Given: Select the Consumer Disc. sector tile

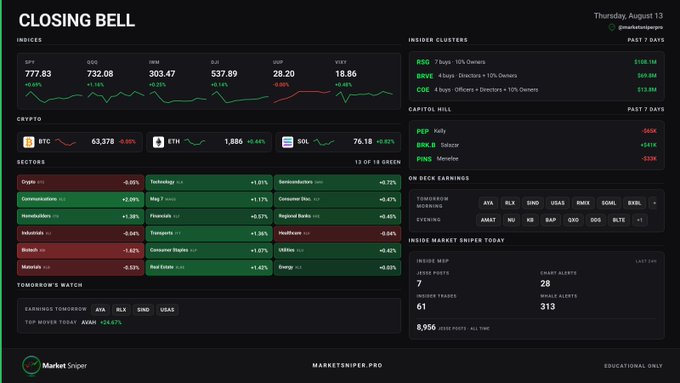Looking at the screenshot, I should click(337, 200).
